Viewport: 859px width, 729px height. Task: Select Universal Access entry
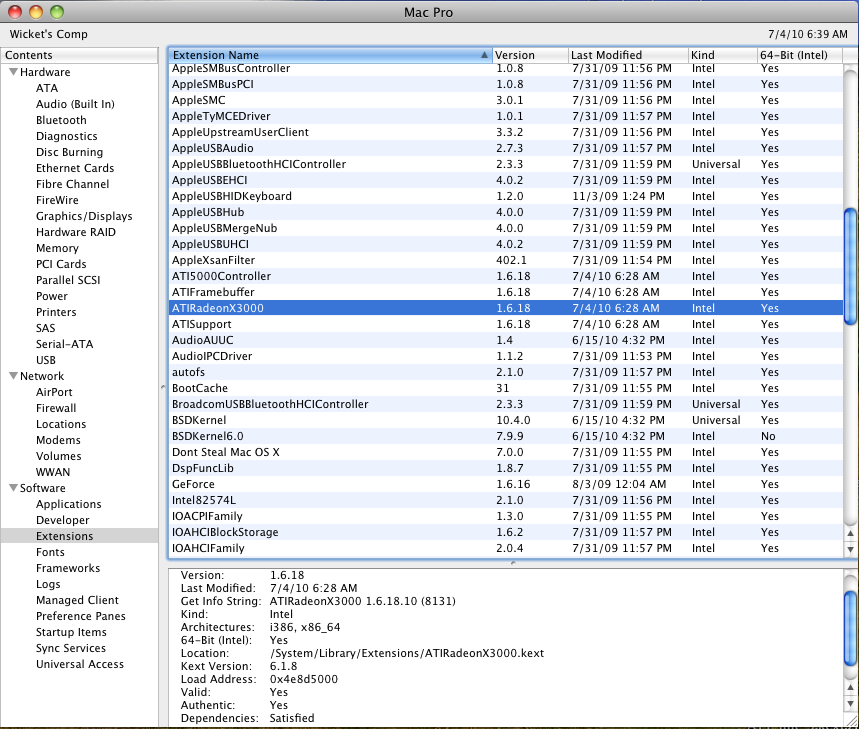(80, 664)
